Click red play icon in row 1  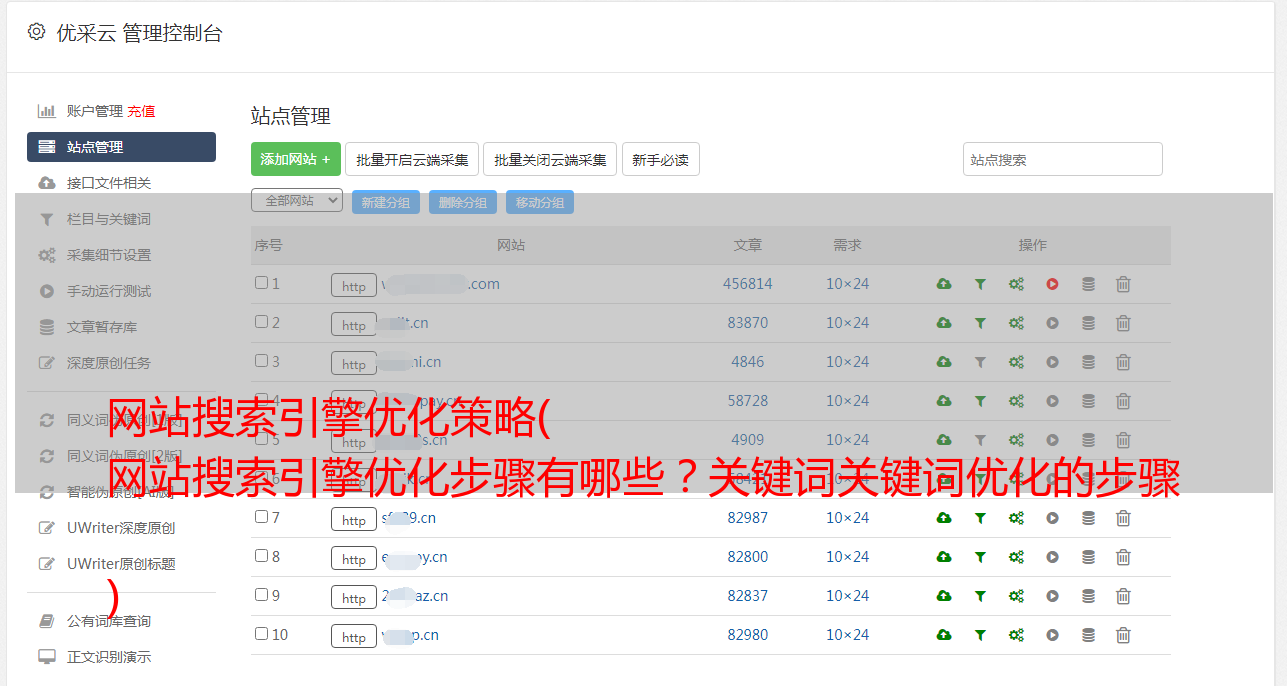pos(1052,284)
